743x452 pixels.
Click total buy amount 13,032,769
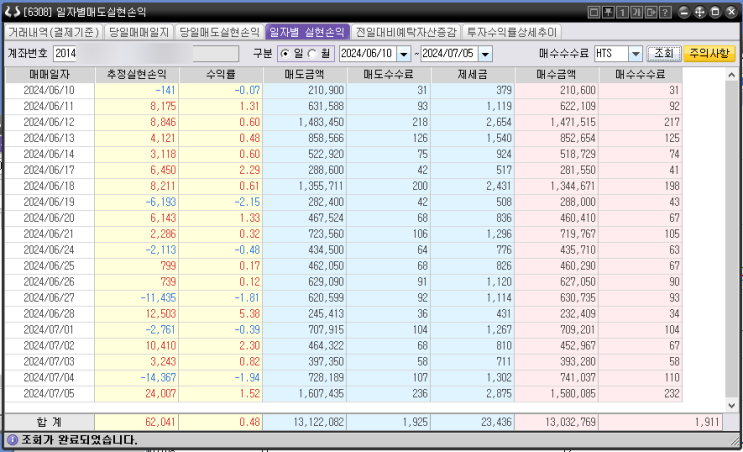(x=570, y=422)
